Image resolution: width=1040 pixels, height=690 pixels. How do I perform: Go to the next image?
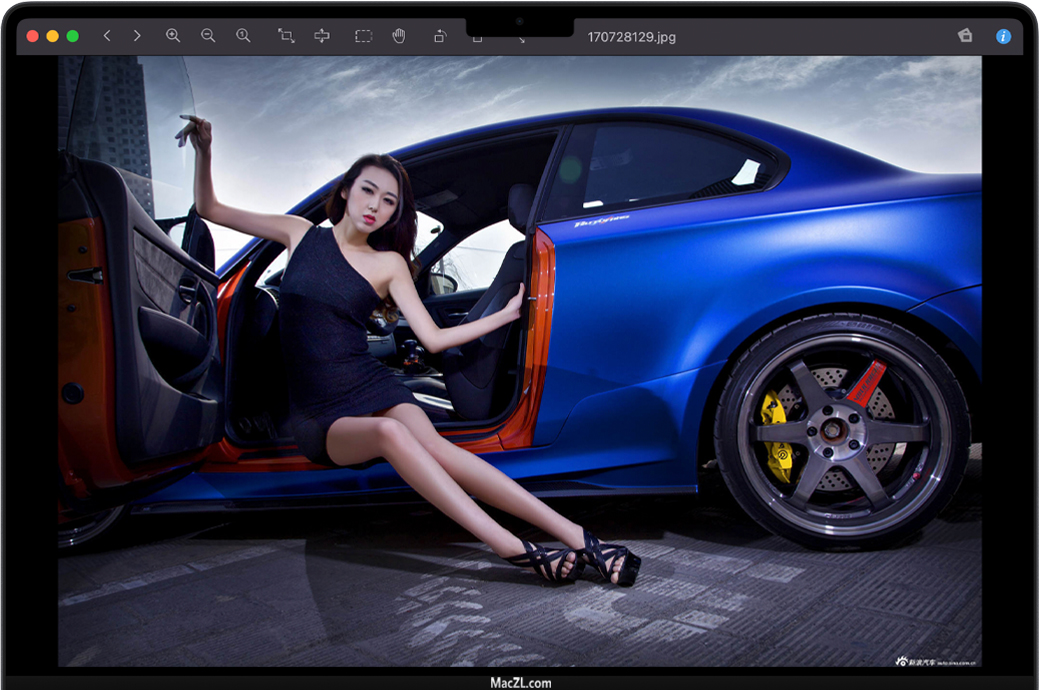click(137, 36)
